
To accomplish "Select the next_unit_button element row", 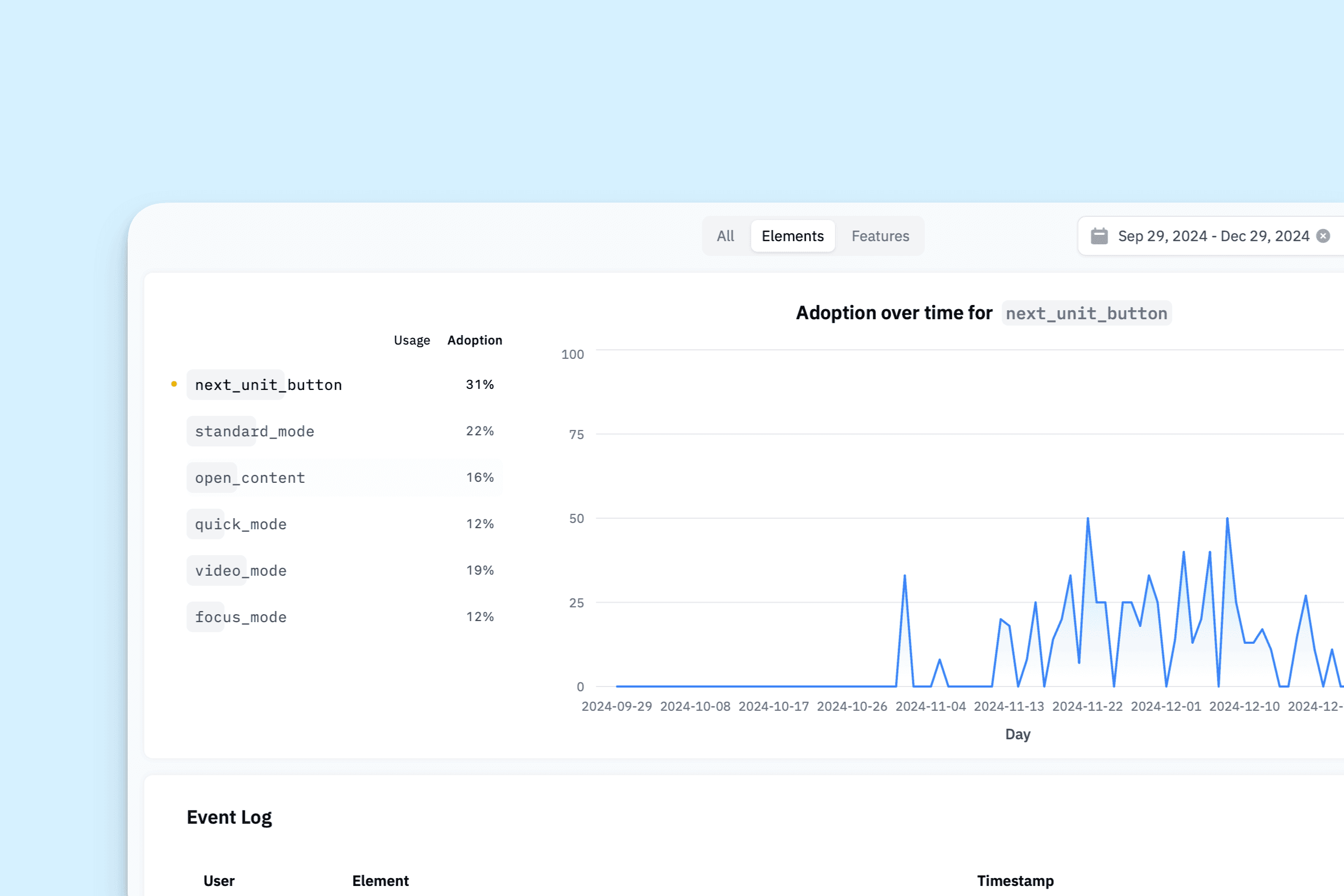I will [269, 385].
